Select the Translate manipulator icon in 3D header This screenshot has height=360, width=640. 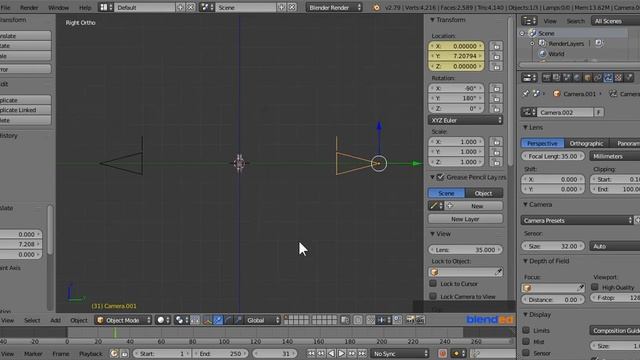point(218,320)
